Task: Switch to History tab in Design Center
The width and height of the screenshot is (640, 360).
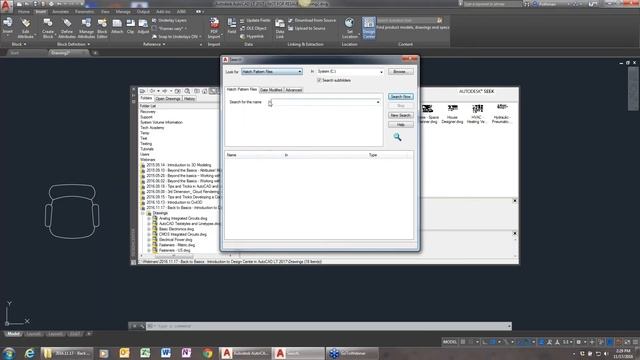Action: (189, 99)
